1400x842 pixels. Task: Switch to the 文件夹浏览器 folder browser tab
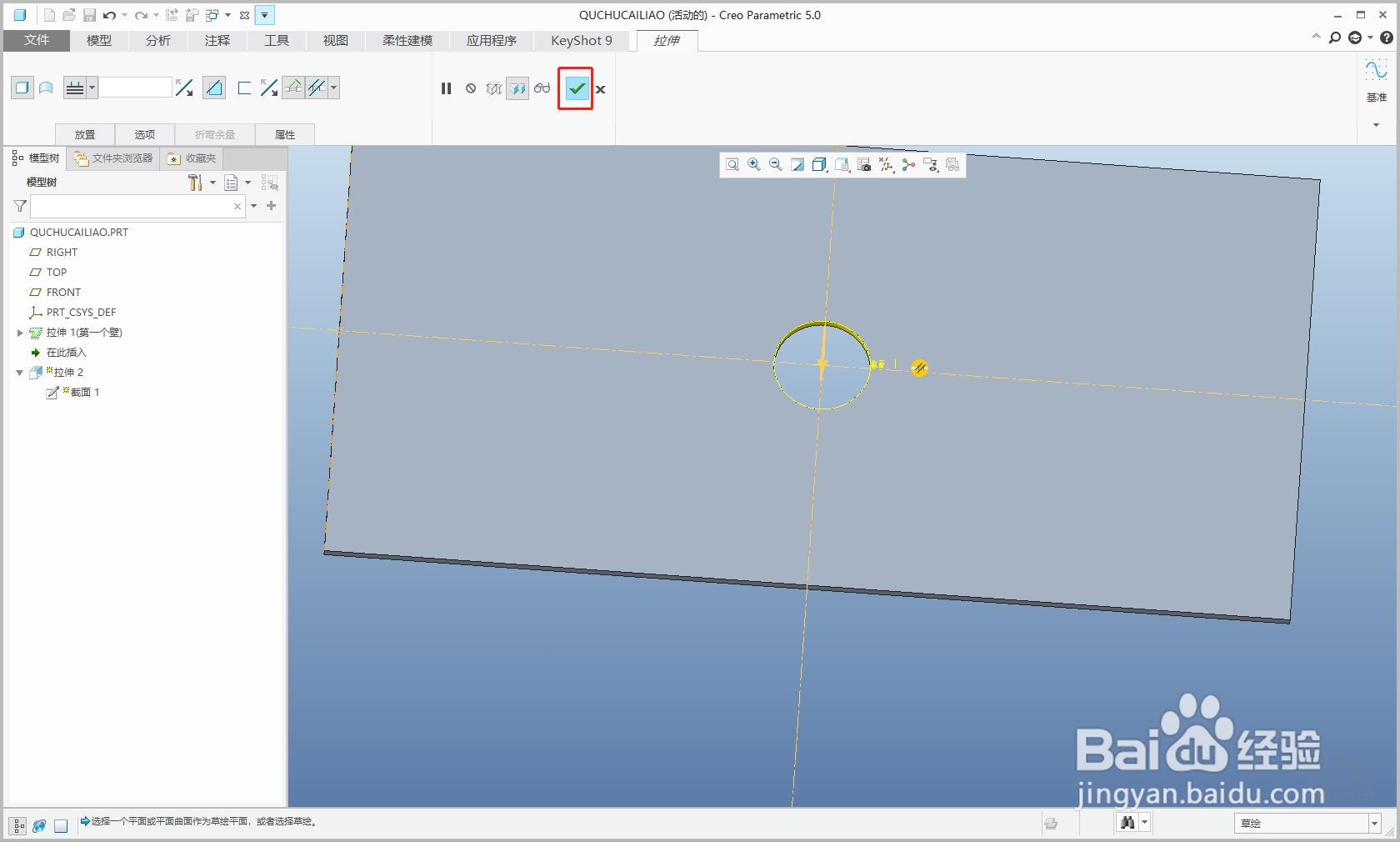point(113,158)
